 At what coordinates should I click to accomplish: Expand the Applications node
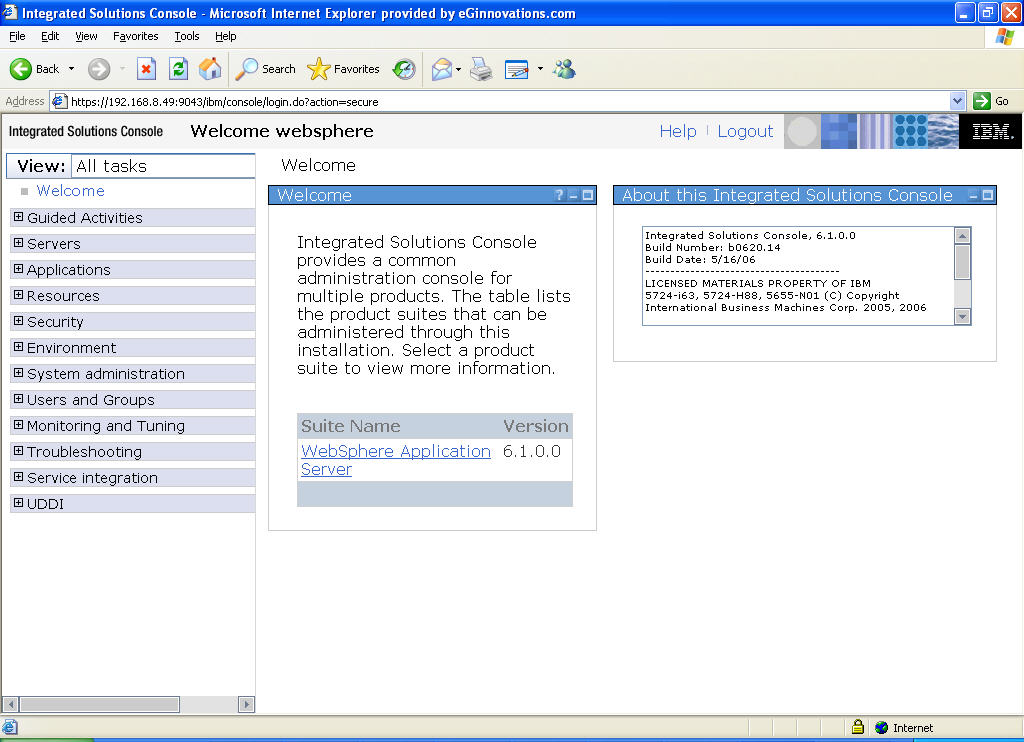coord(18,269)
